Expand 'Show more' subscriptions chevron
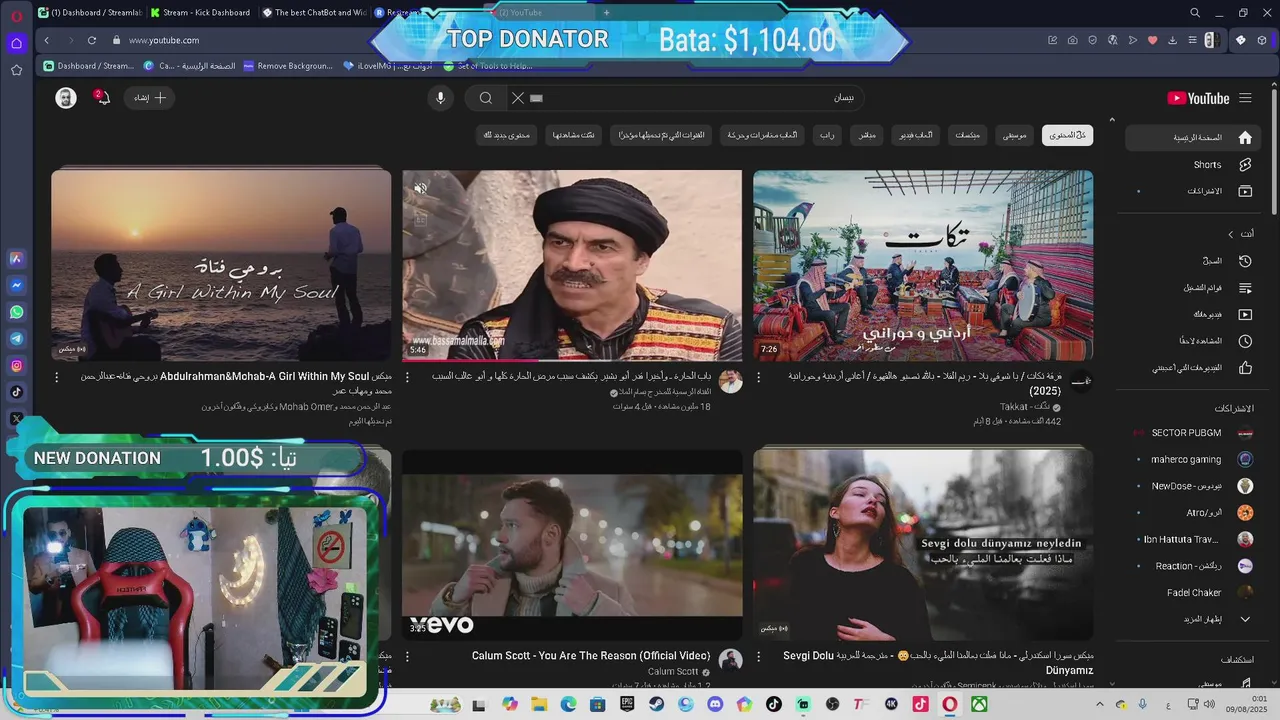This screenshot has width=1280, height=720. point(1245,619)
